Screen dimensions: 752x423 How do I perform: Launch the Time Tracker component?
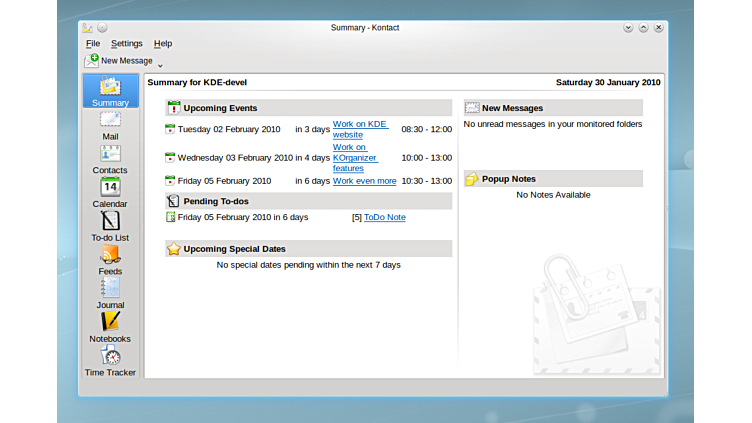(x=110, y=361)
